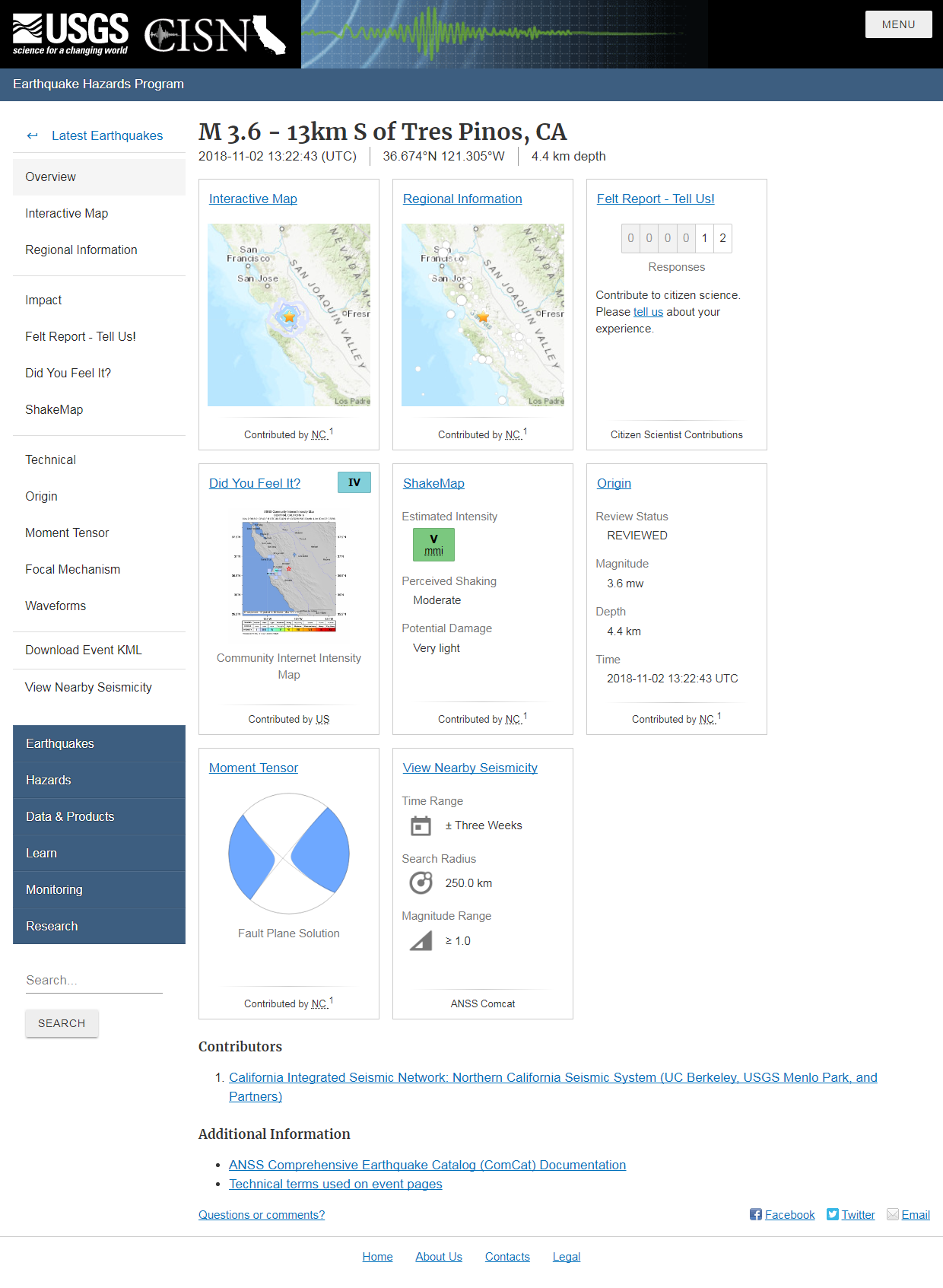Image resolution: width=943 pixels, height=1288 pixels.
Task: Click the Twitter bird icon
Action: tap(833, 1214)
